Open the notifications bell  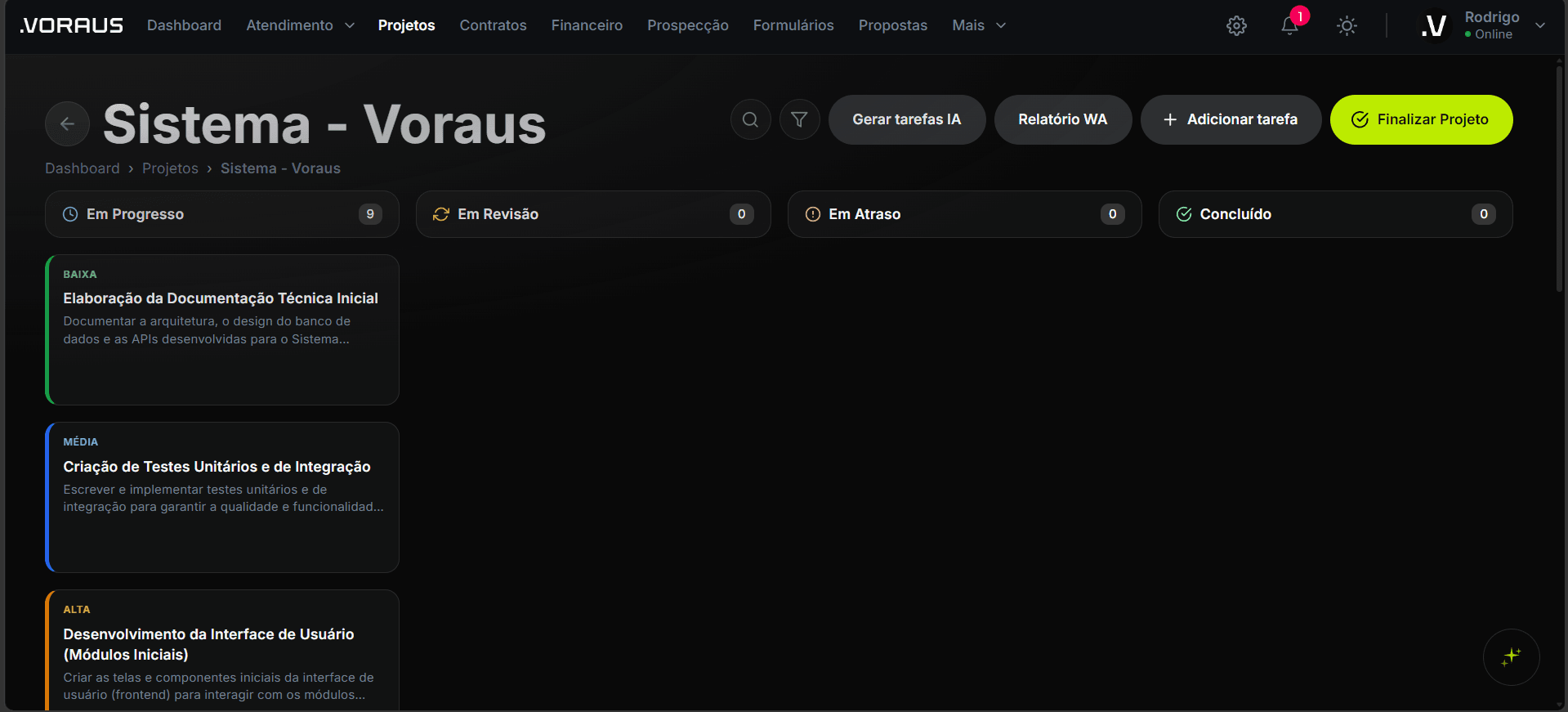[x=1289, y=25]
